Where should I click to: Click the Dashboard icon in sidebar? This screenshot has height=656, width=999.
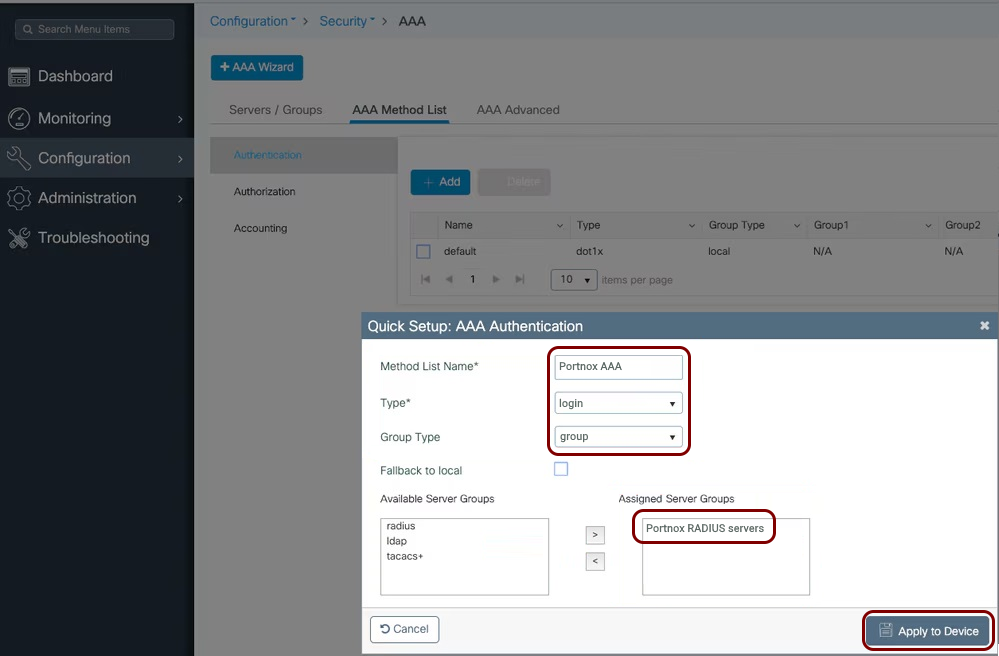19,76
